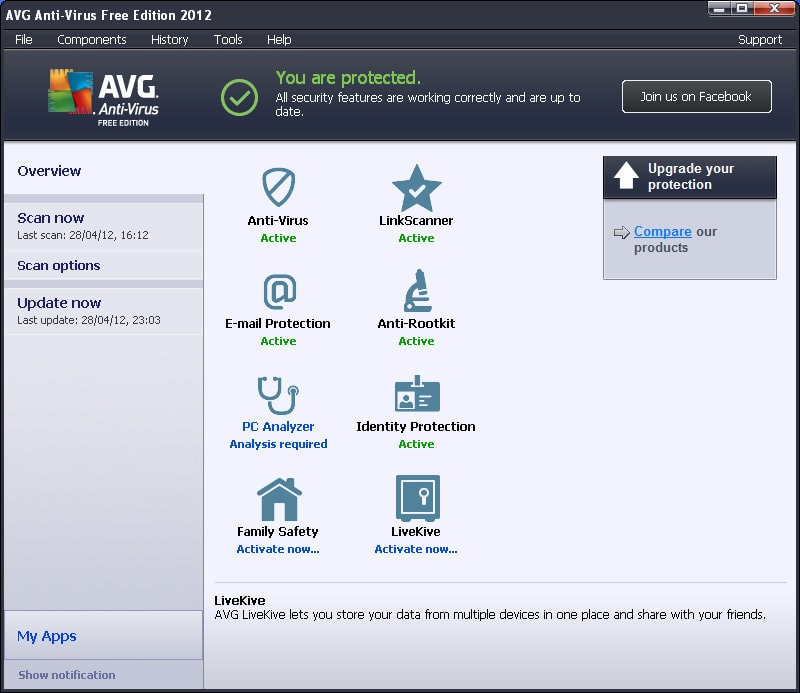Open the File menu
Screen dimensions: 800x693
click(24, 40)
